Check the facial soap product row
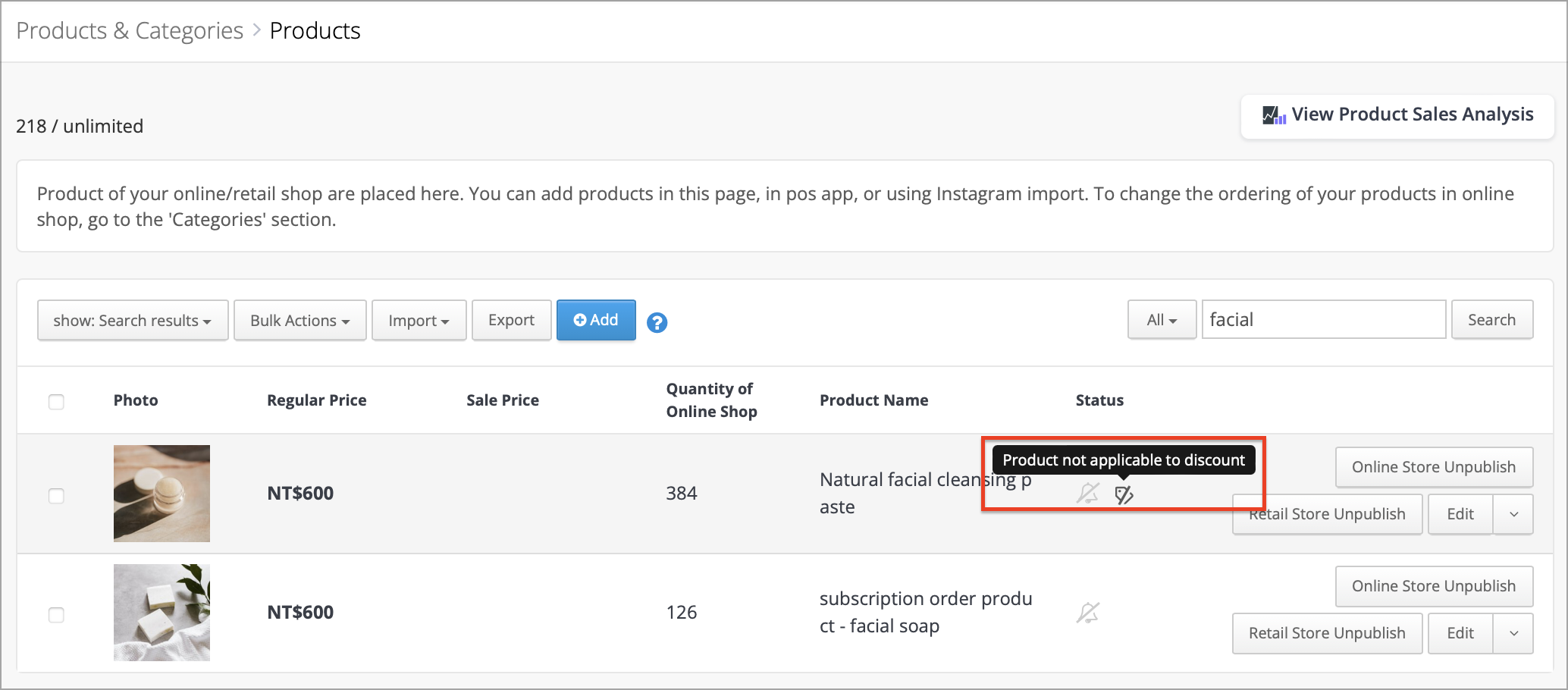The image size is (1568, 690). point(56,615)
